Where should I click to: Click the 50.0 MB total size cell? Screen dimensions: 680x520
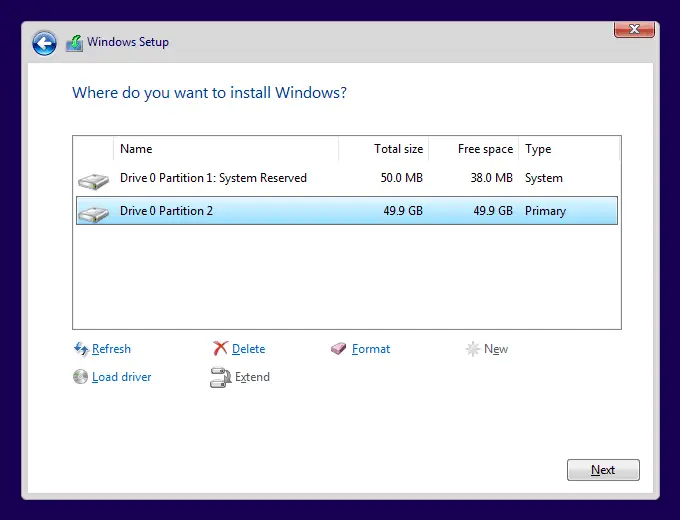402,178
